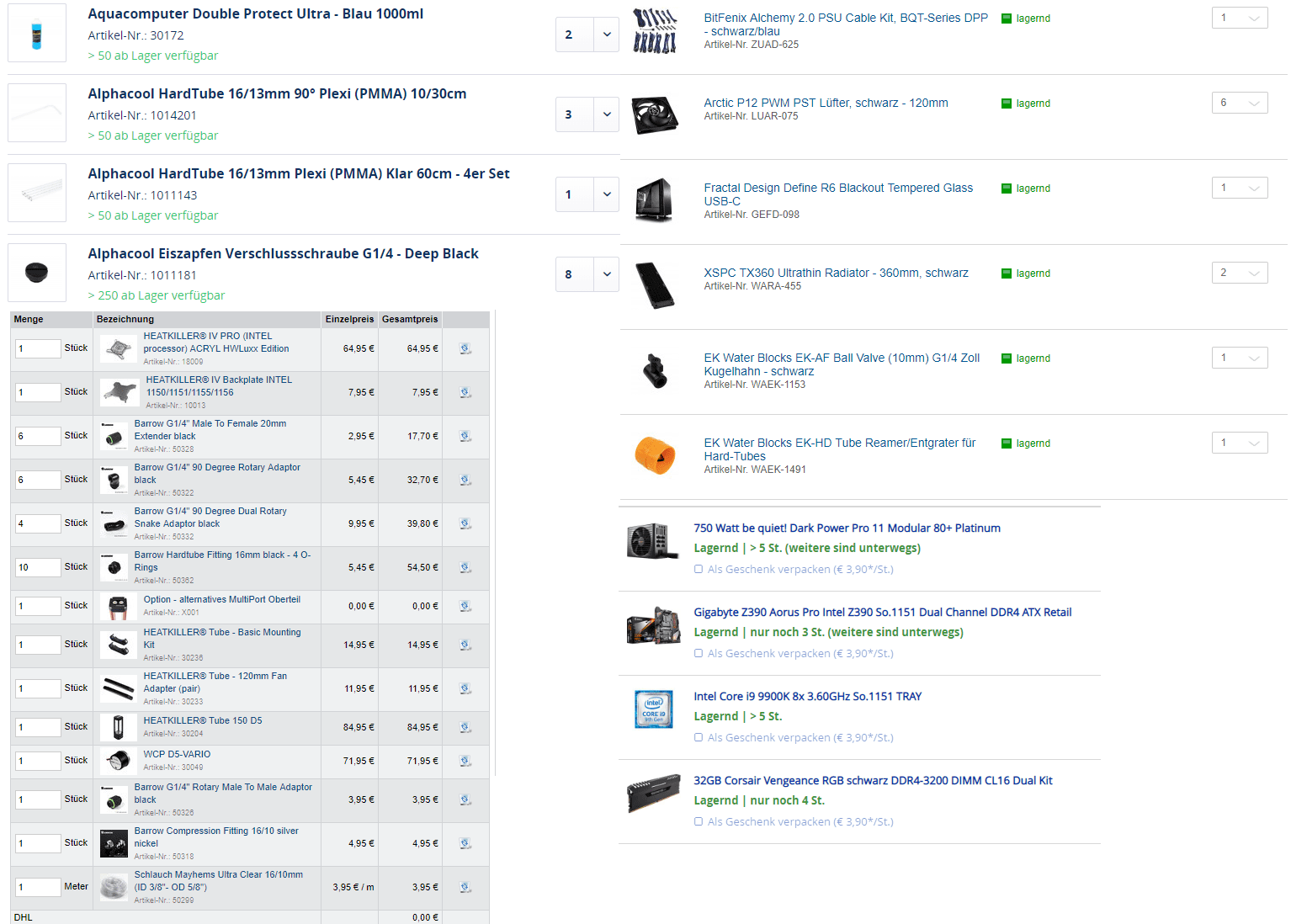Open WCP D5-VARIO product link

click(177, 754)
